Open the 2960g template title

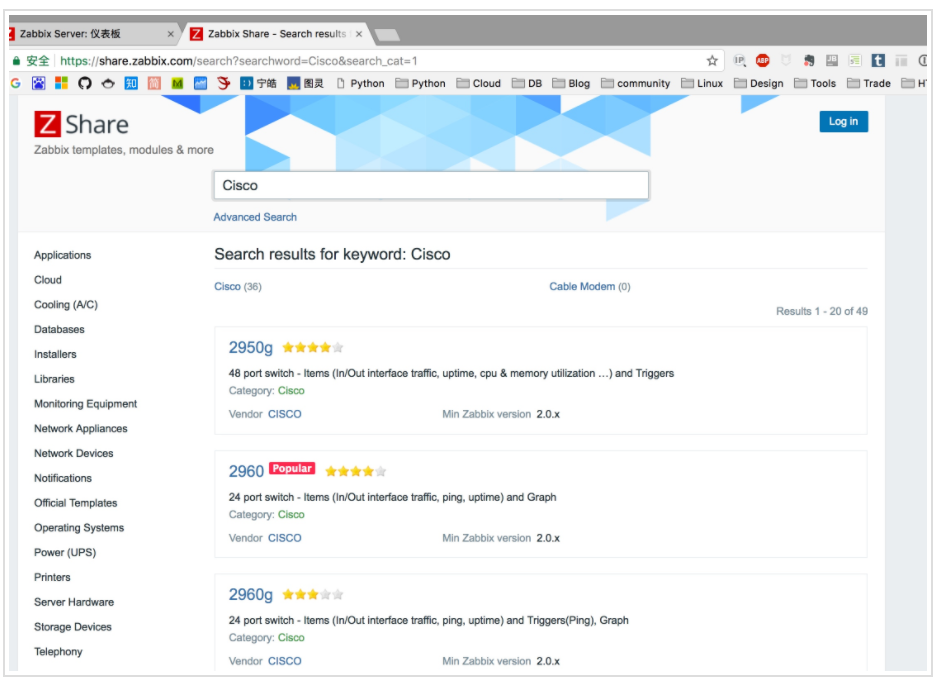251,594
